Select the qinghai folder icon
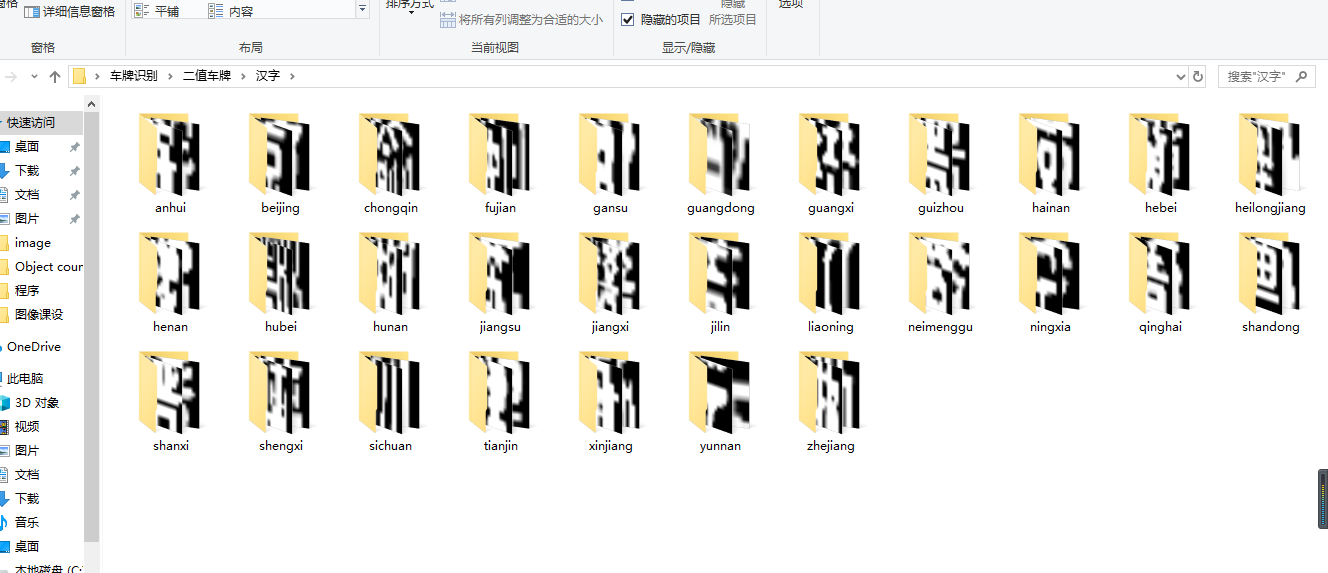The width and height of the screenshot is (1328, 573). point(1160,274)
